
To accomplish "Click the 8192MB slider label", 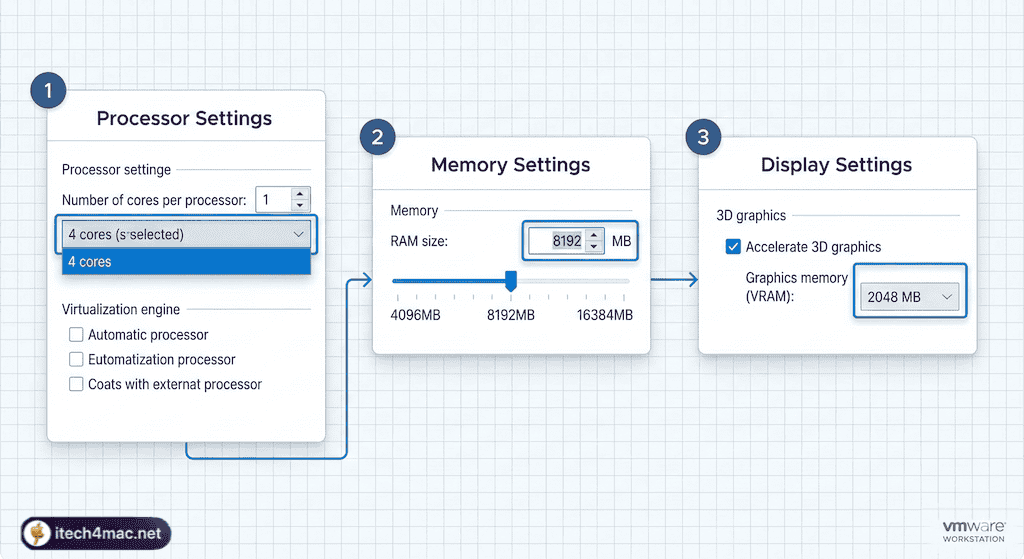I will click(511, 315).
